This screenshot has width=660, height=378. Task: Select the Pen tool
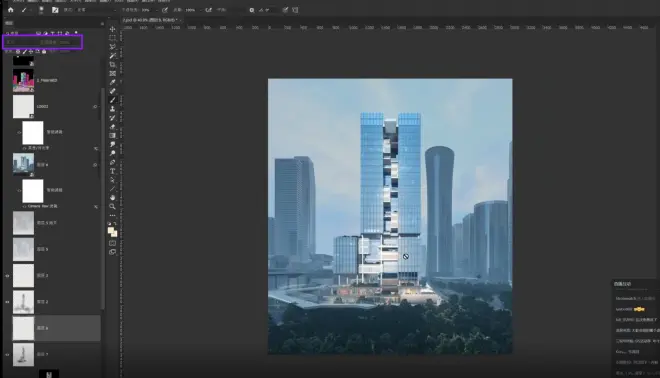point(112,162)
